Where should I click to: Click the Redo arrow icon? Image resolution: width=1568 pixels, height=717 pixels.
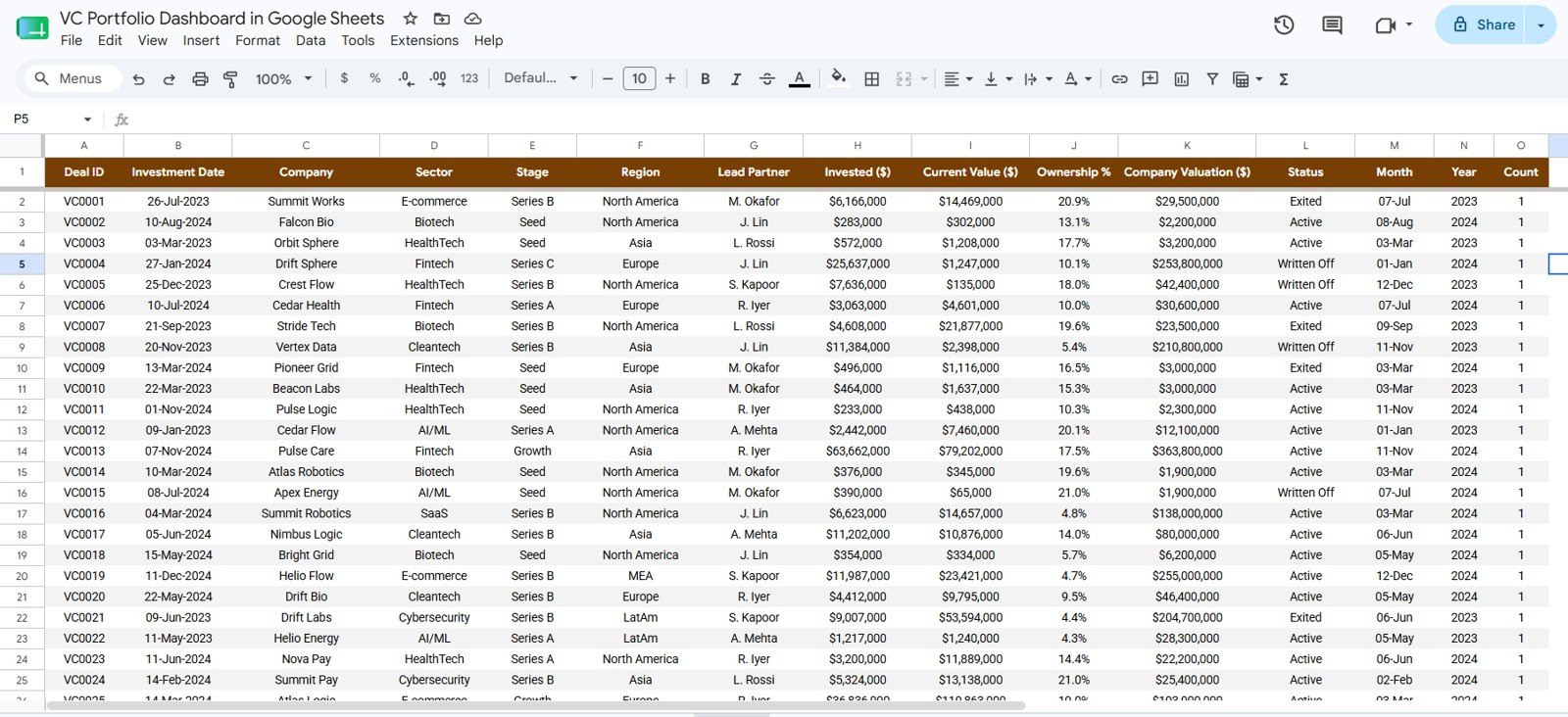[169, 79]
